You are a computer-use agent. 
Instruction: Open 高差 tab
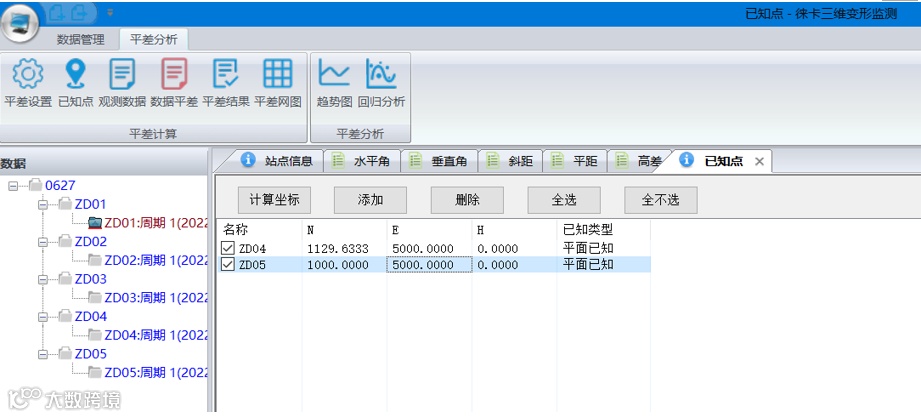(639, 161)
